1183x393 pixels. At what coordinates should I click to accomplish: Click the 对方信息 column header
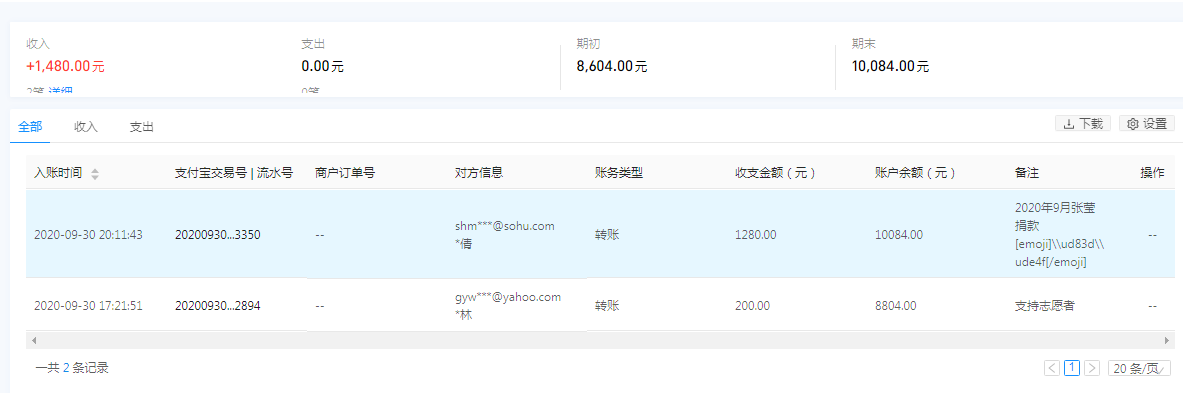[479, 173]
